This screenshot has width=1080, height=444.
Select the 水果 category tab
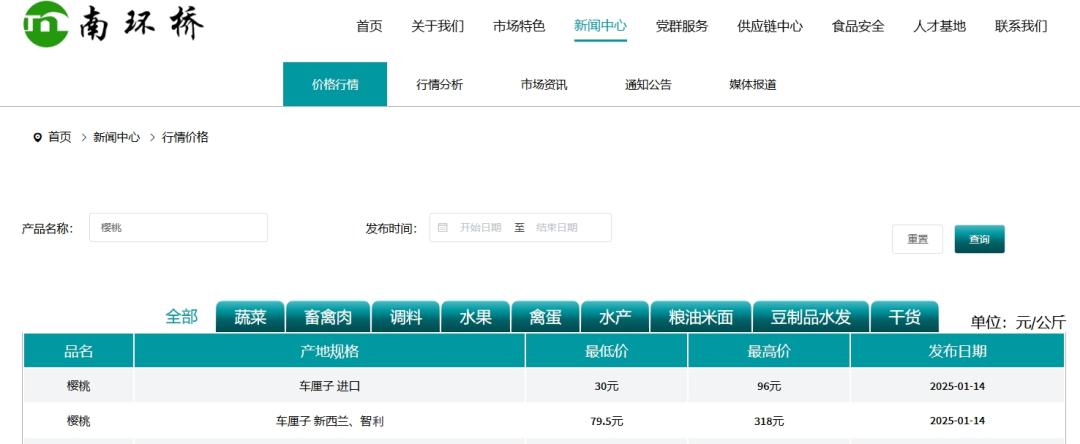click(x=475, y=317)
